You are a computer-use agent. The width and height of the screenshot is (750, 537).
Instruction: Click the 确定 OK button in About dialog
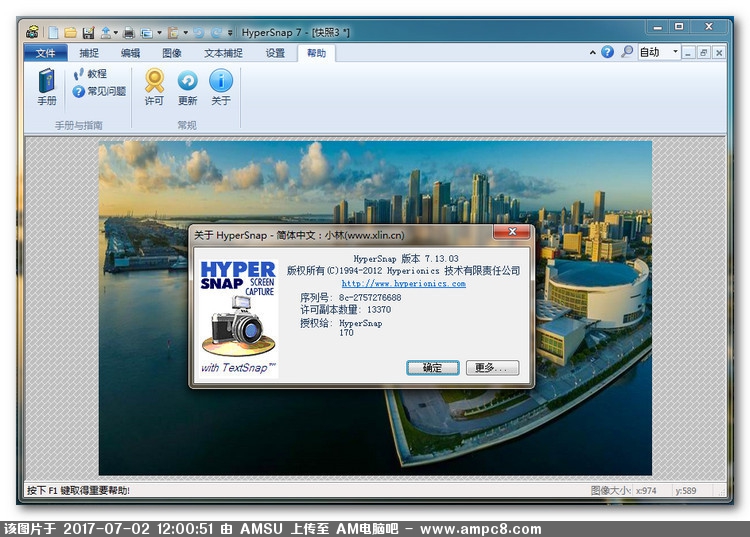[432, 367]
